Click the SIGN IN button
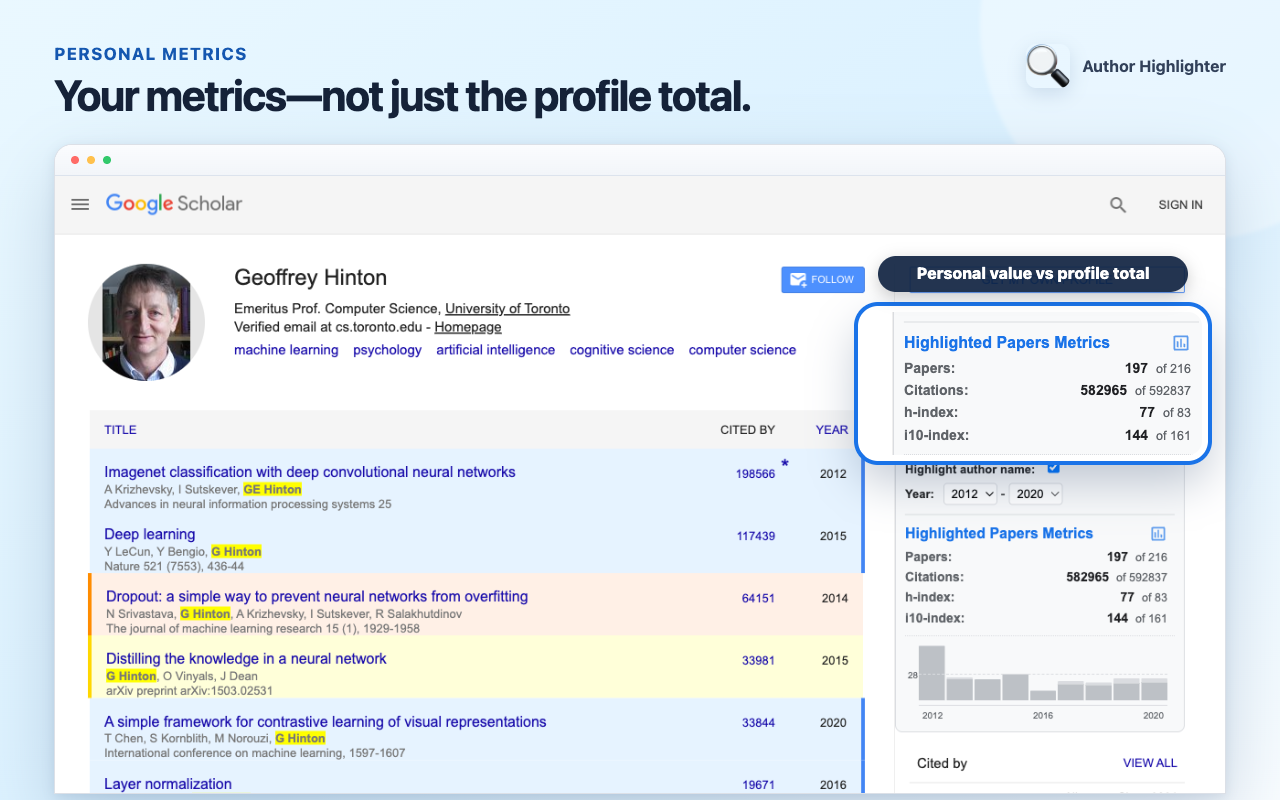Screen dimensions: 1280x800 pyautogui.click(x=1180, y=205)
